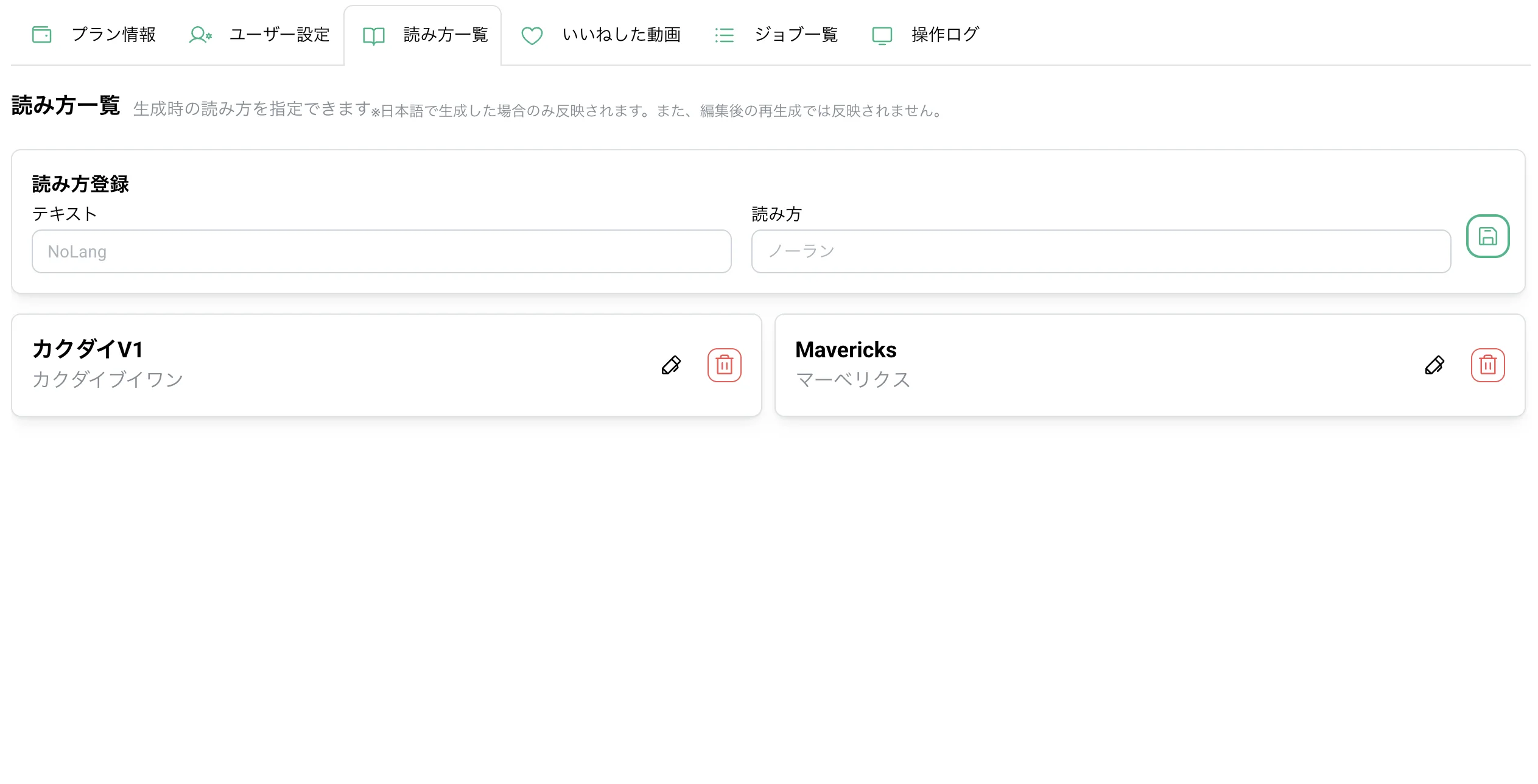Click the wallet icon beside プラン情報
This screenshot has height=784, width=1538.
[x=41, y=35]
